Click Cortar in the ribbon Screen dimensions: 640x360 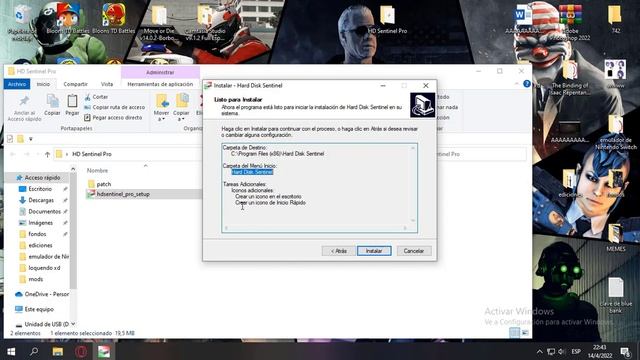click(x=96, y=97)
